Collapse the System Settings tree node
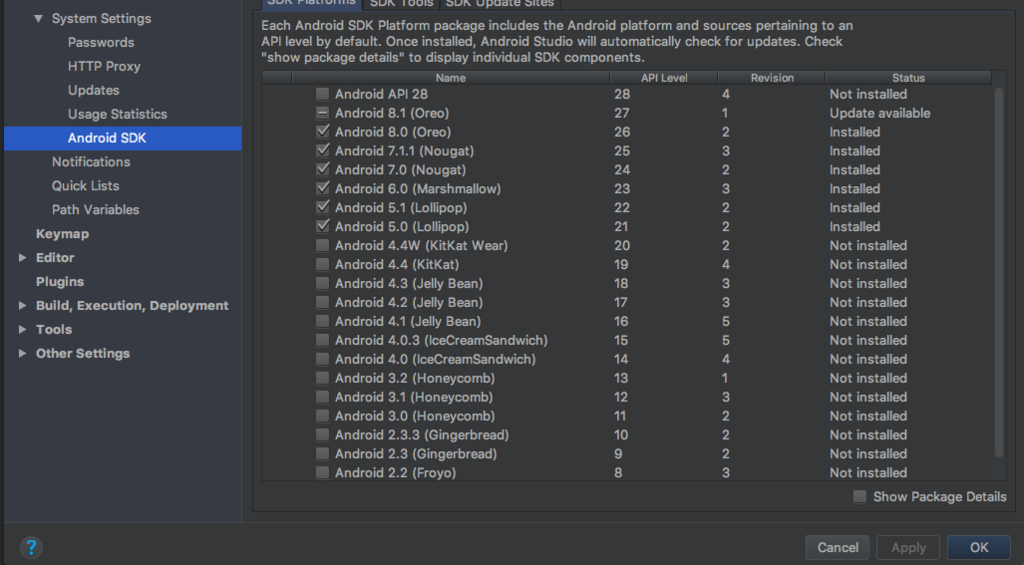The width and height of the screenshot is (1024, 565). tap(39, 18)
